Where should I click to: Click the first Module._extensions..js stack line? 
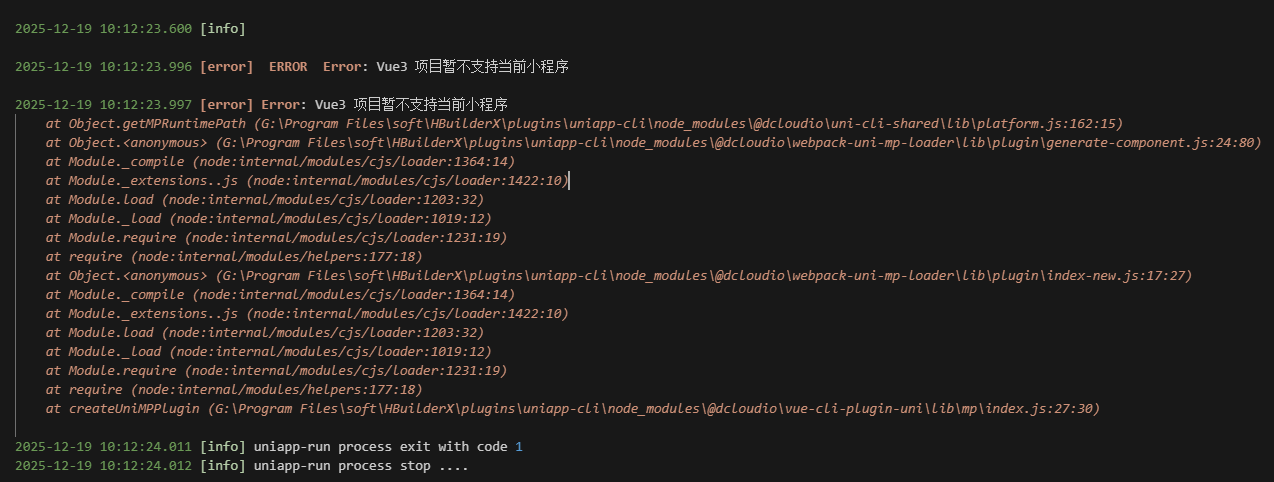[307, 181]
